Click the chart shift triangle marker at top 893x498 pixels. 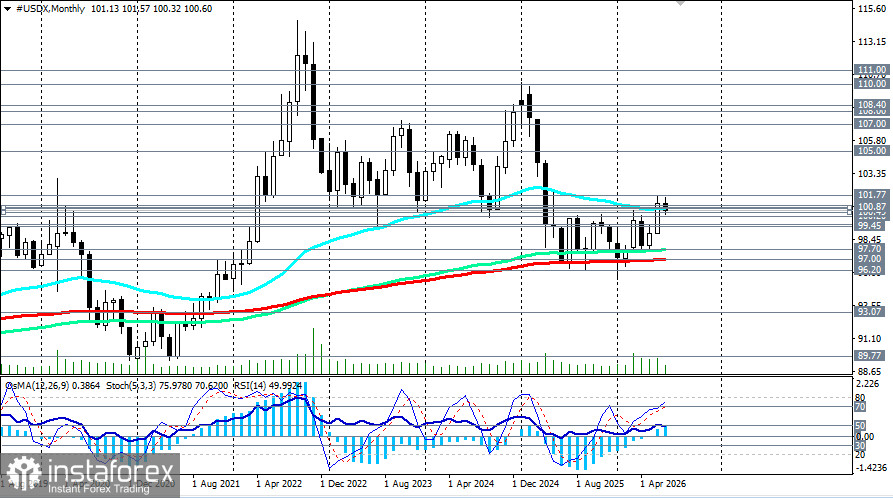(680, 3)
